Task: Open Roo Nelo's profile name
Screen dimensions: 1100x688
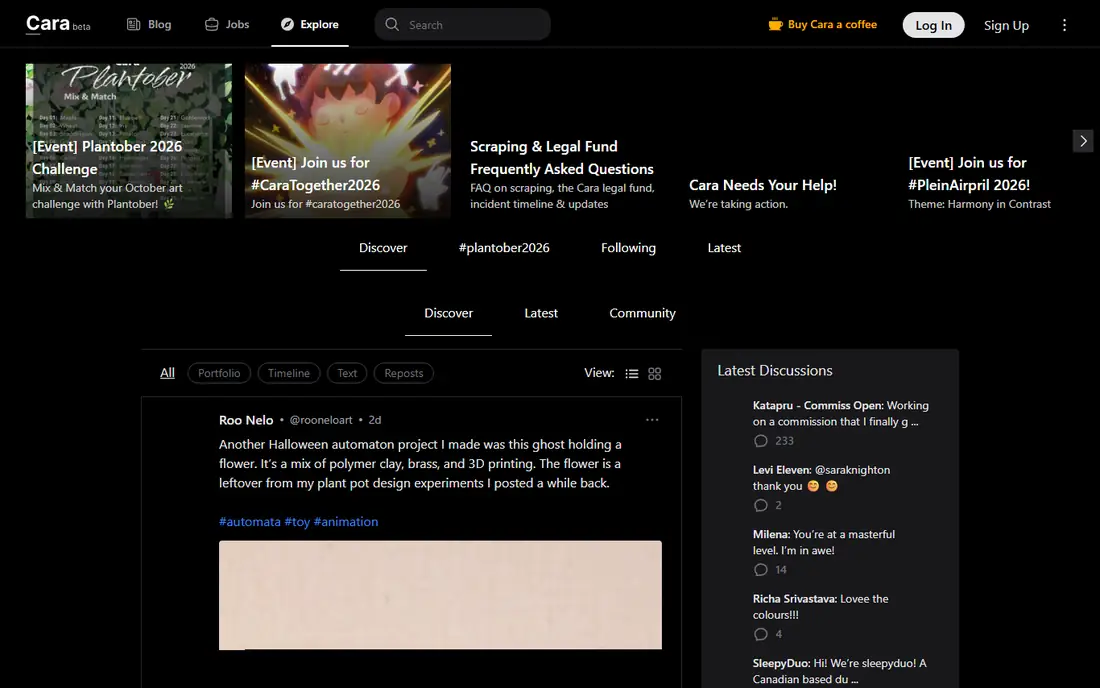Action: (x=246, y=420)
